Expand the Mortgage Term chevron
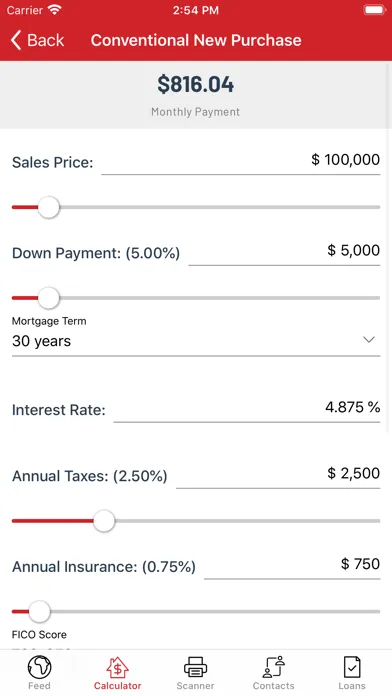Viewport: 392px width, 696px height. [369, 340]
